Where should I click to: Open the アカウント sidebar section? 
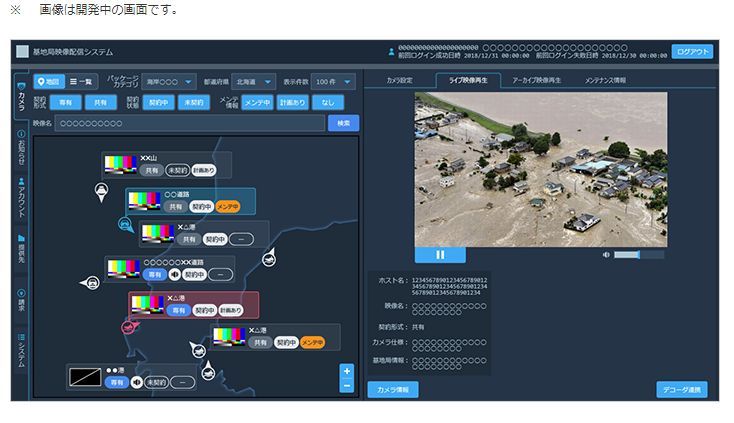(22, 201)
